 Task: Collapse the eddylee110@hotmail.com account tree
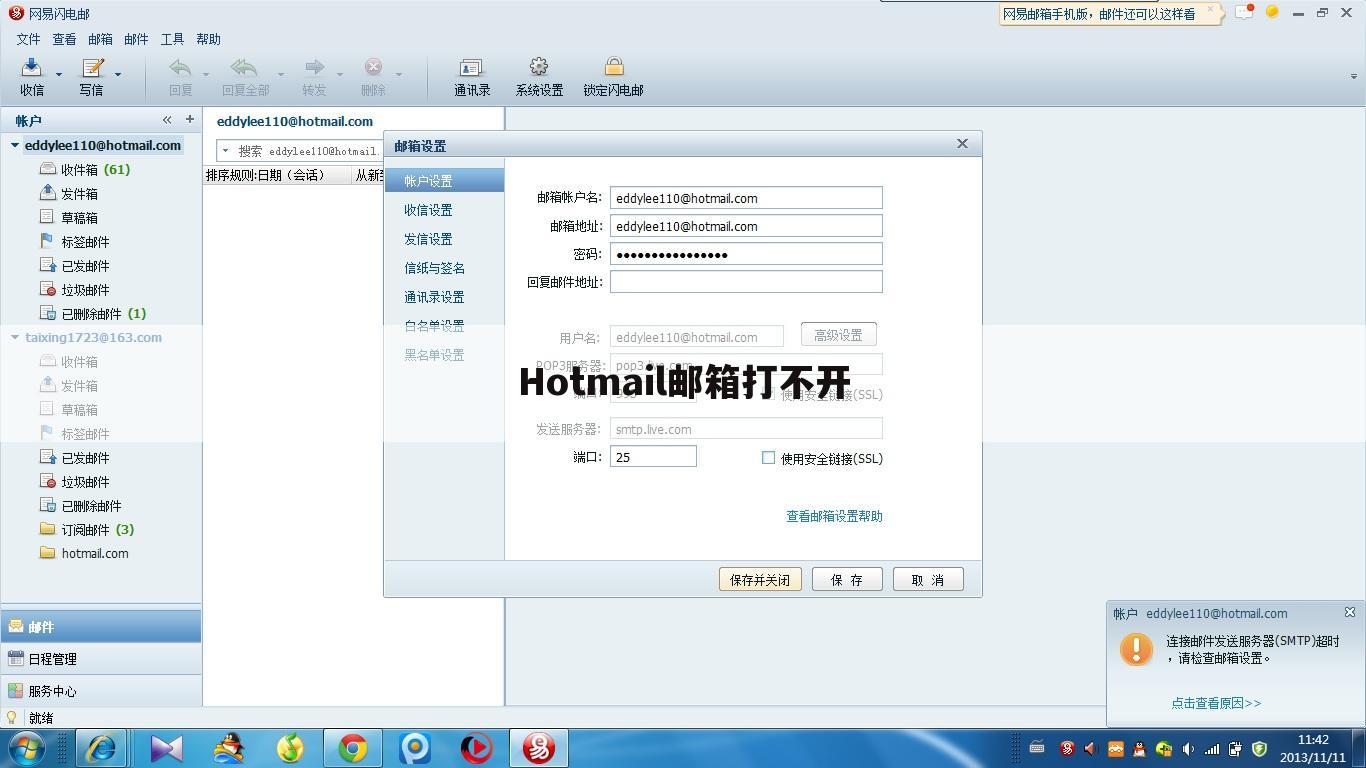coord(15,145)
